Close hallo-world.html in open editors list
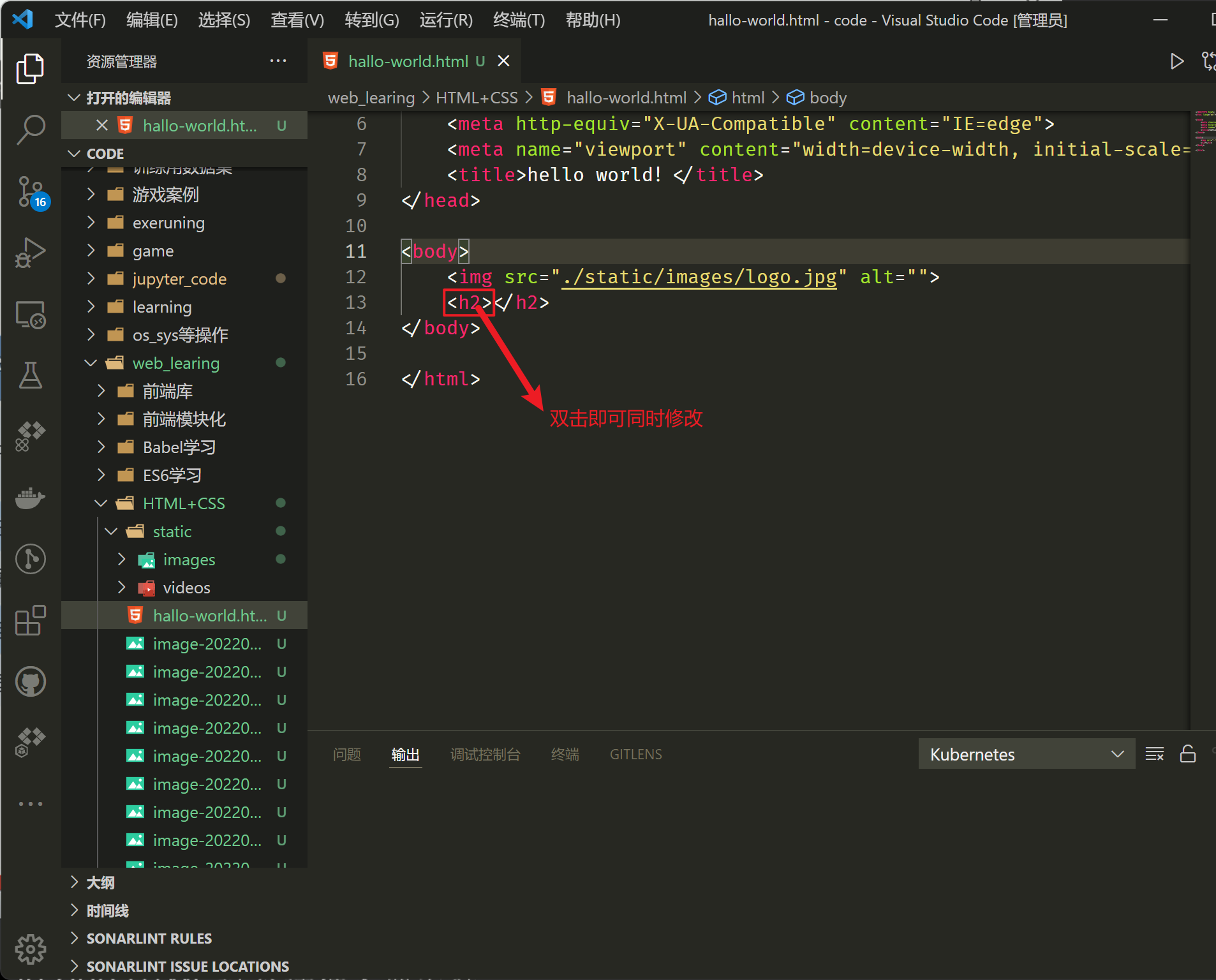 pyautogui.click(x=101, y=126)
